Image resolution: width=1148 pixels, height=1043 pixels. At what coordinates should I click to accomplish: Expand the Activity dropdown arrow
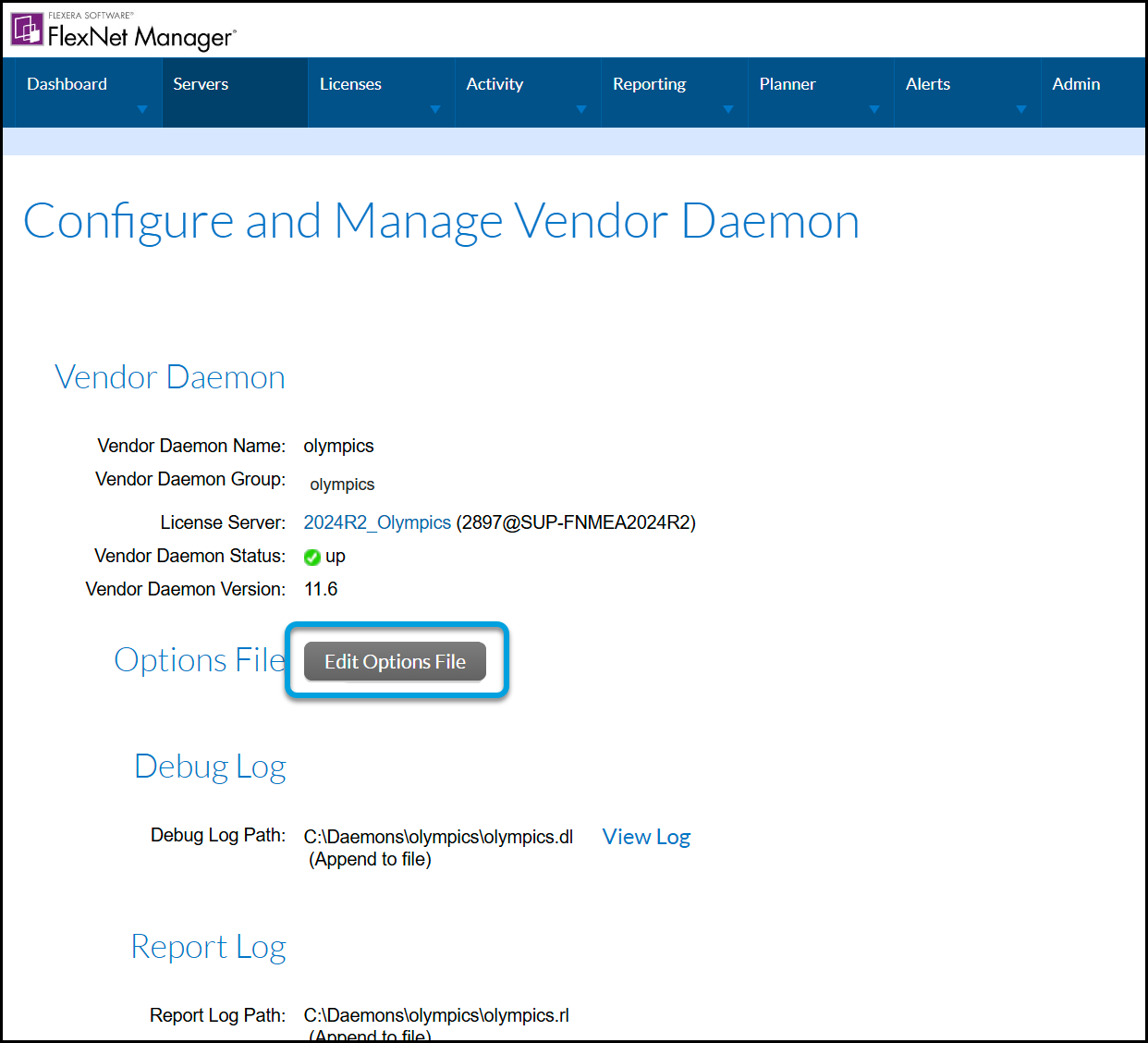point(581,109)
